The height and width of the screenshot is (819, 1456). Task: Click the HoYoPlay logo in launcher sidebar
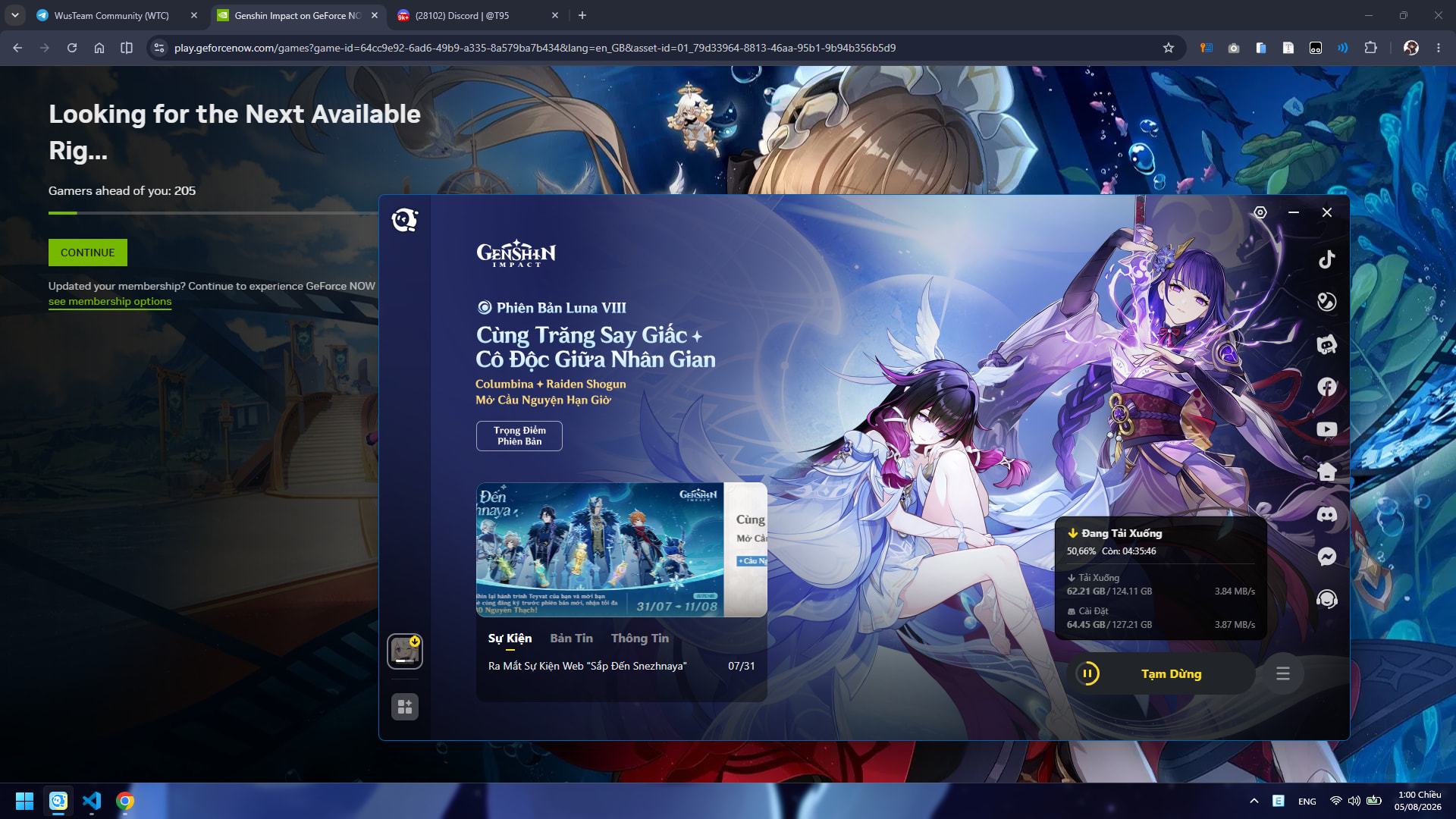pyautogui.click(x=405, y=220)
